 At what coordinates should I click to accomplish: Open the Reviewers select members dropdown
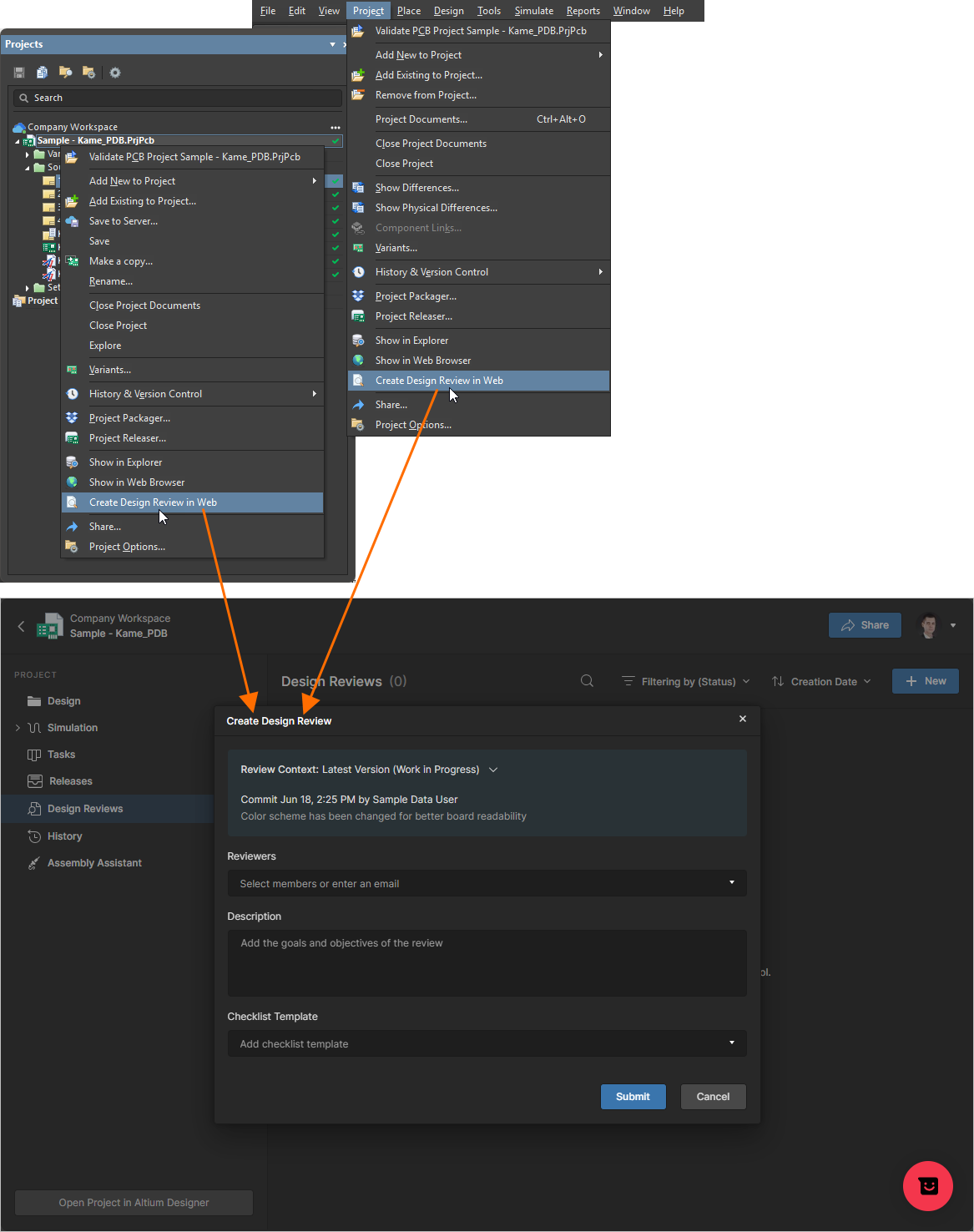487,883
